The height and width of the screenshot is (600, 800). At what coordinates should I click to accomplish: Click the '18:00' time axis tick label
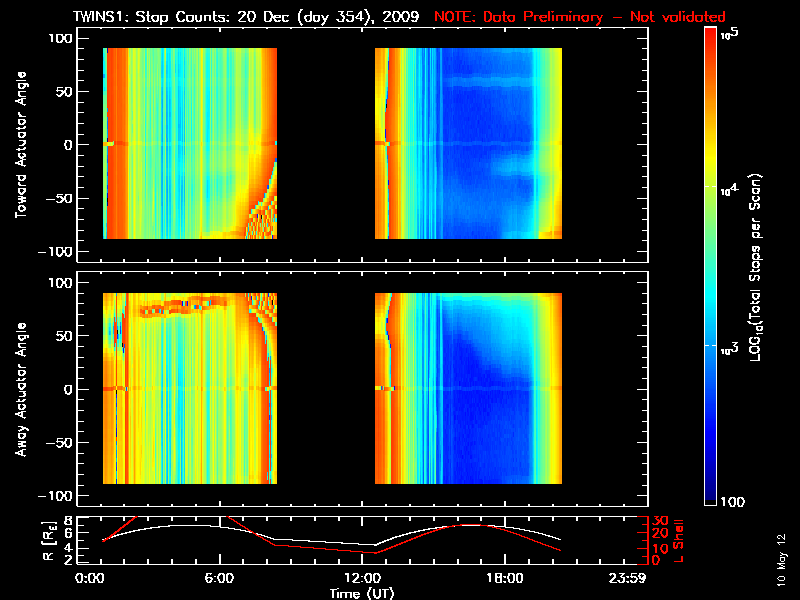click(x=505, y=579)
